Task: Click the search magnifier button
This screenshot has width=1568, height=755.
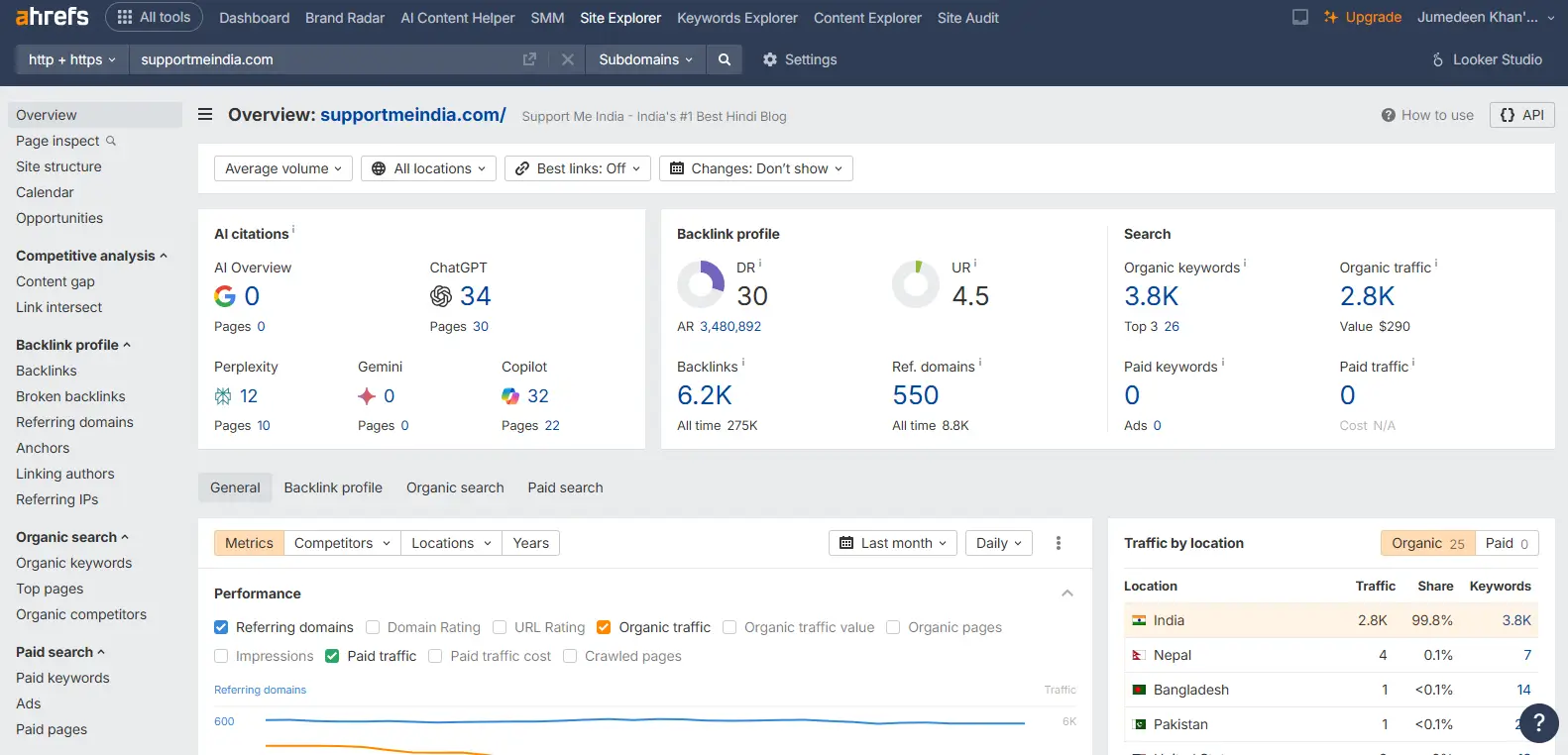Action: point(725,59)
